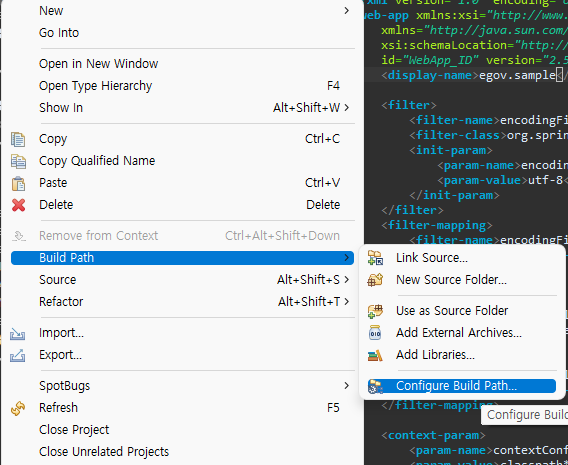Screen dimensions: 568x465
Task: Expand the Source submenu arrow
Action: pyautogui.click(x=347, y=280)
